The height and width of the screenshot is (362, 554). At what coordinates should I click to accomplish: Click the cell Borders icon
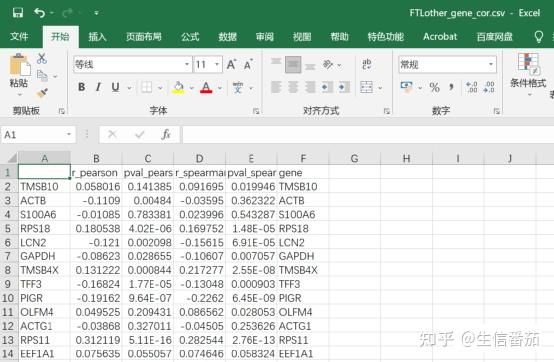point(147,87)
